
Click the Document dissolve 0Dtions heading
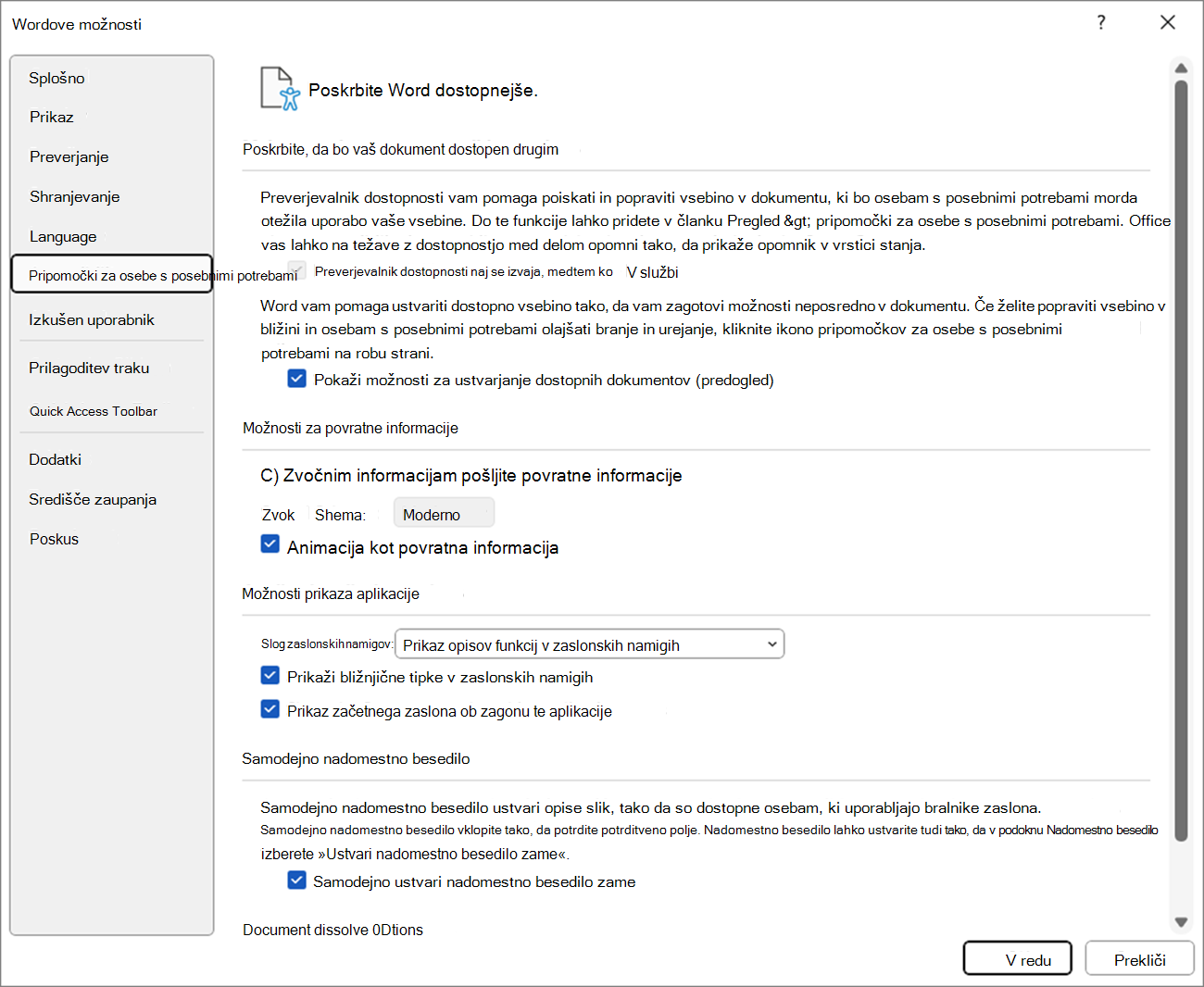(332, 930)
